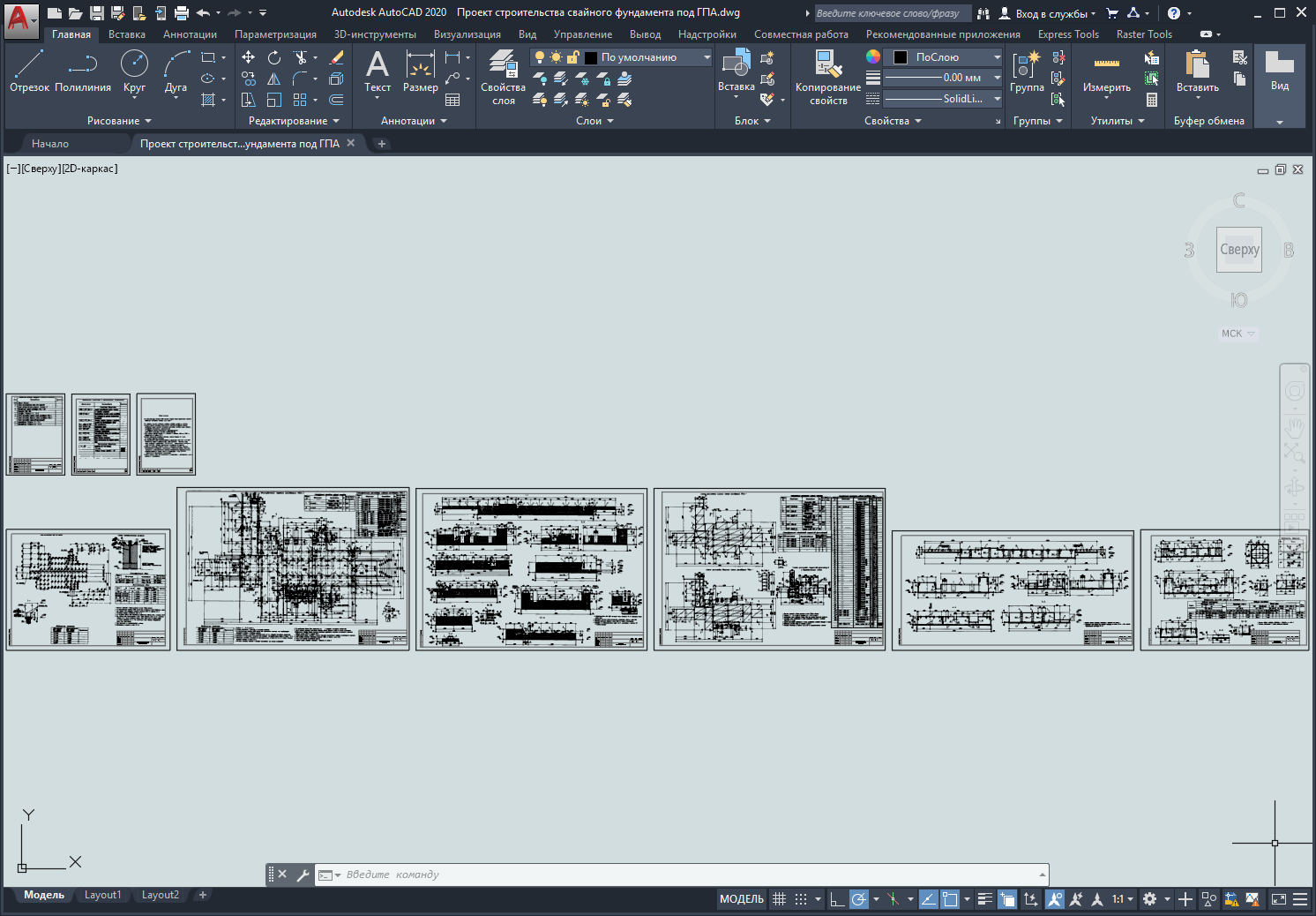
Task: Toggle polar tracking in status bar
Action: point(858,899)
